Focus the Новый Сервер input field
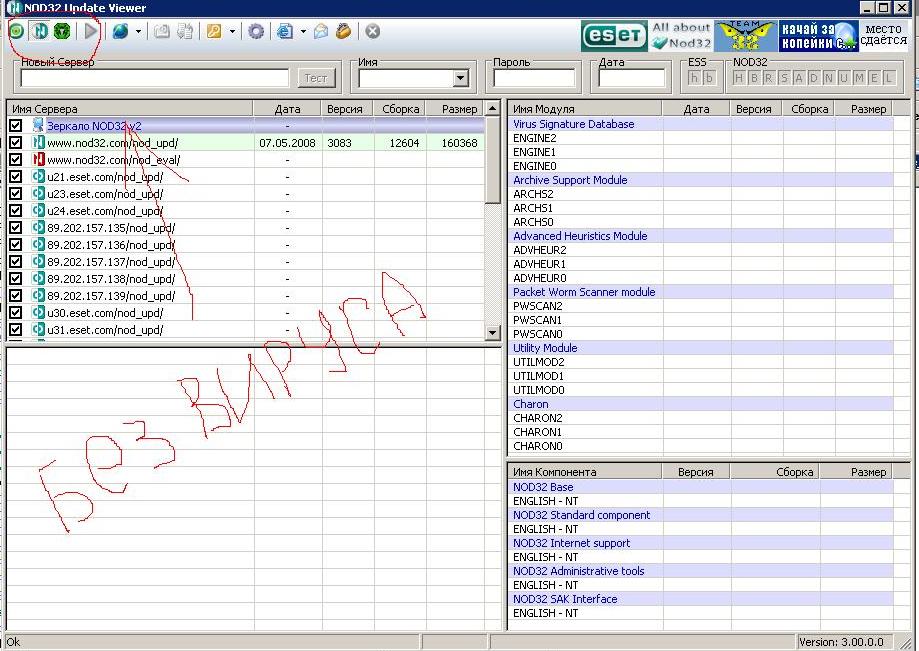 (155, 78)
